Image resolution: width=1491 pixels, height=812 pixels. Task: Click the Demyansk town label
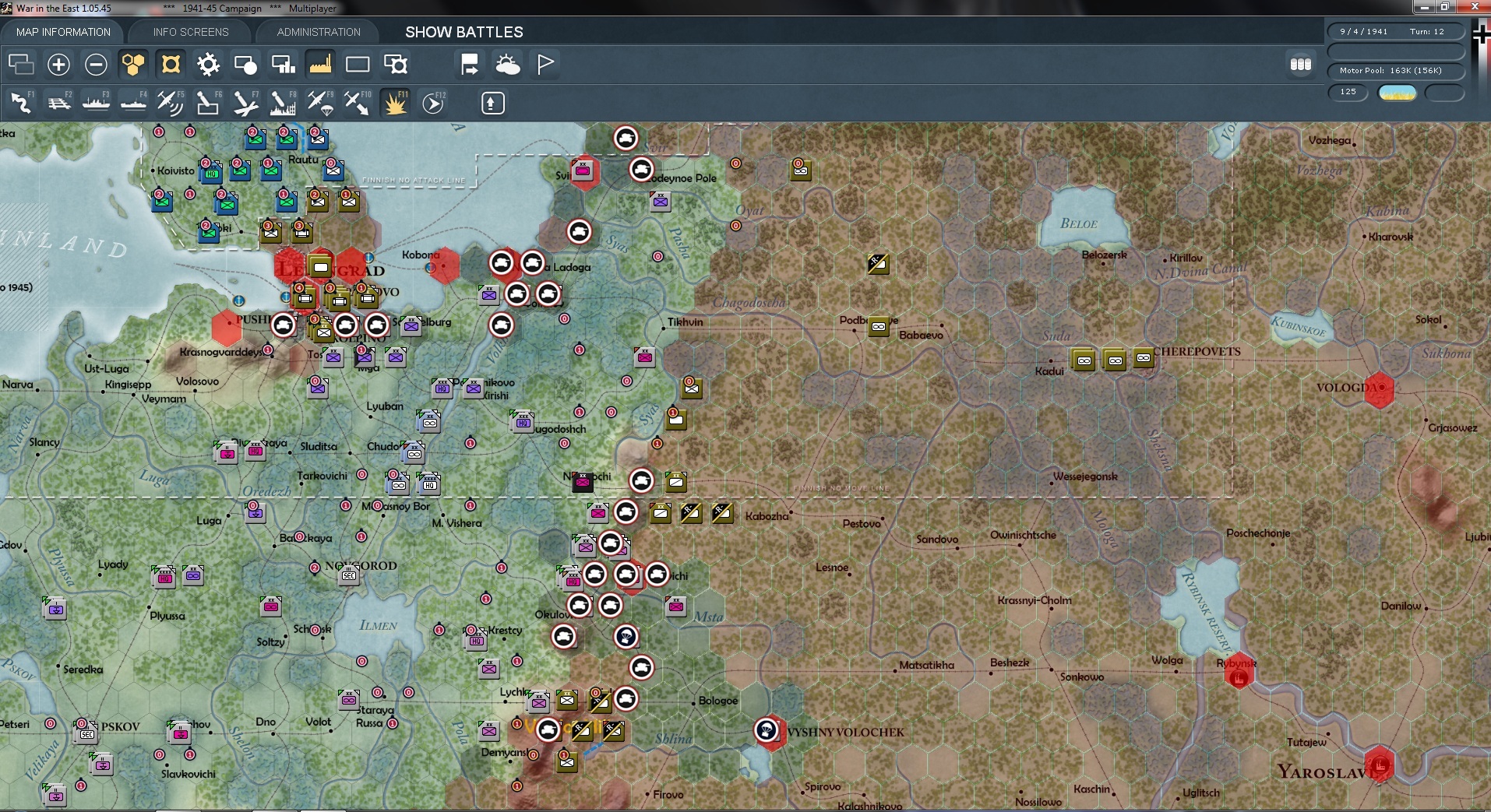pyautogui.click(x=504, y=753)
